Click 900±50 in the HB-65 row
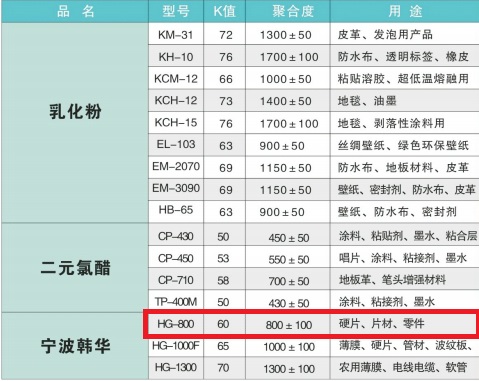Screen dimensions: 479x381 [x=282, y=212]
